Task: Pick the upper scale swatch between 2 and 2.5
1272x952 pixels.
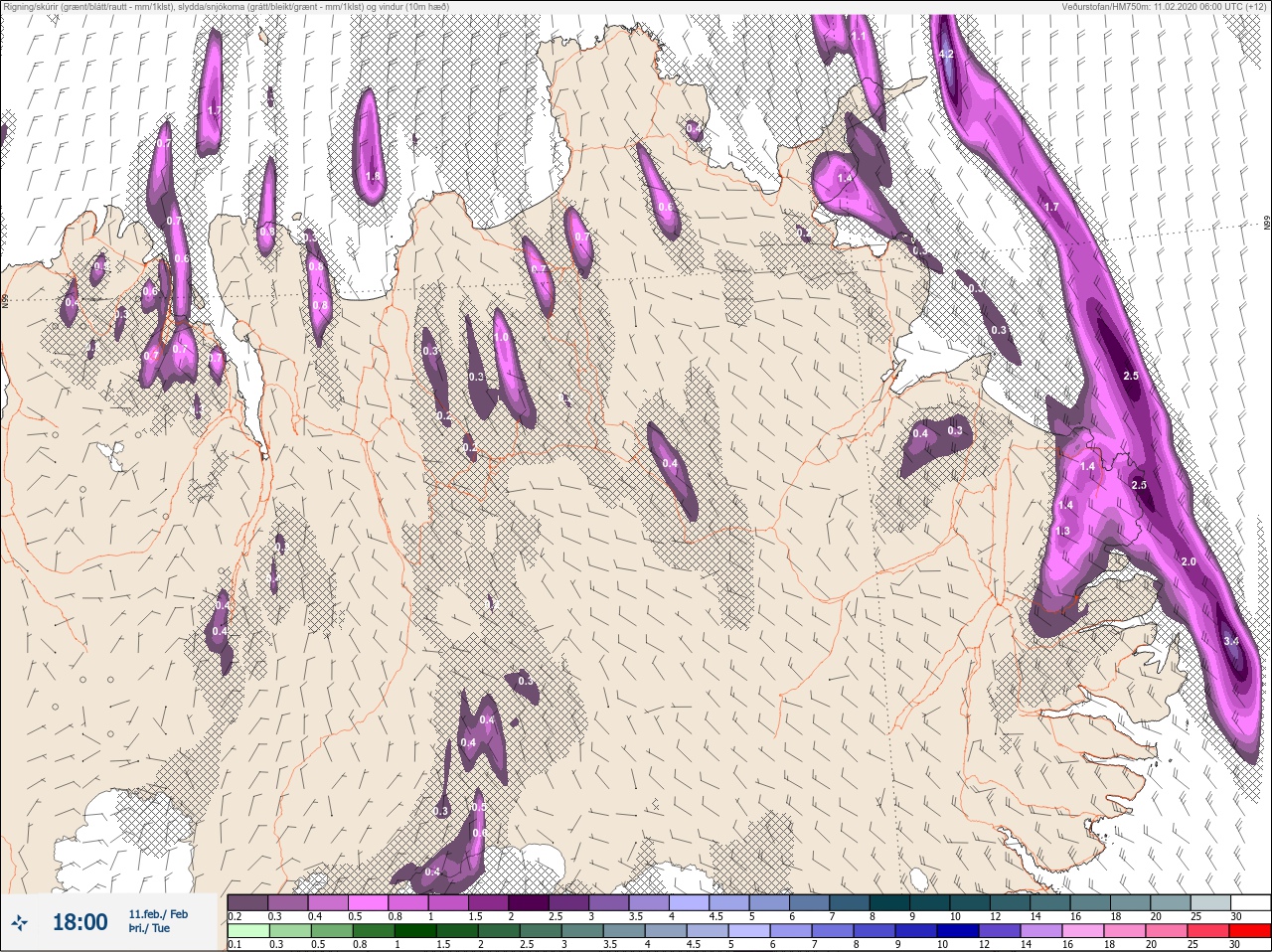Action: [529, 902]
